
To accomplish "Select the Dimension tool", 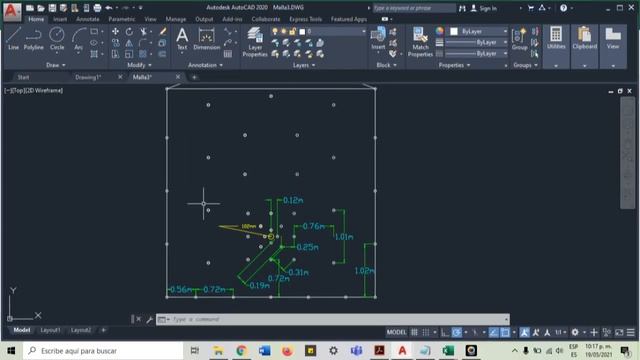I will coord(207,38).
